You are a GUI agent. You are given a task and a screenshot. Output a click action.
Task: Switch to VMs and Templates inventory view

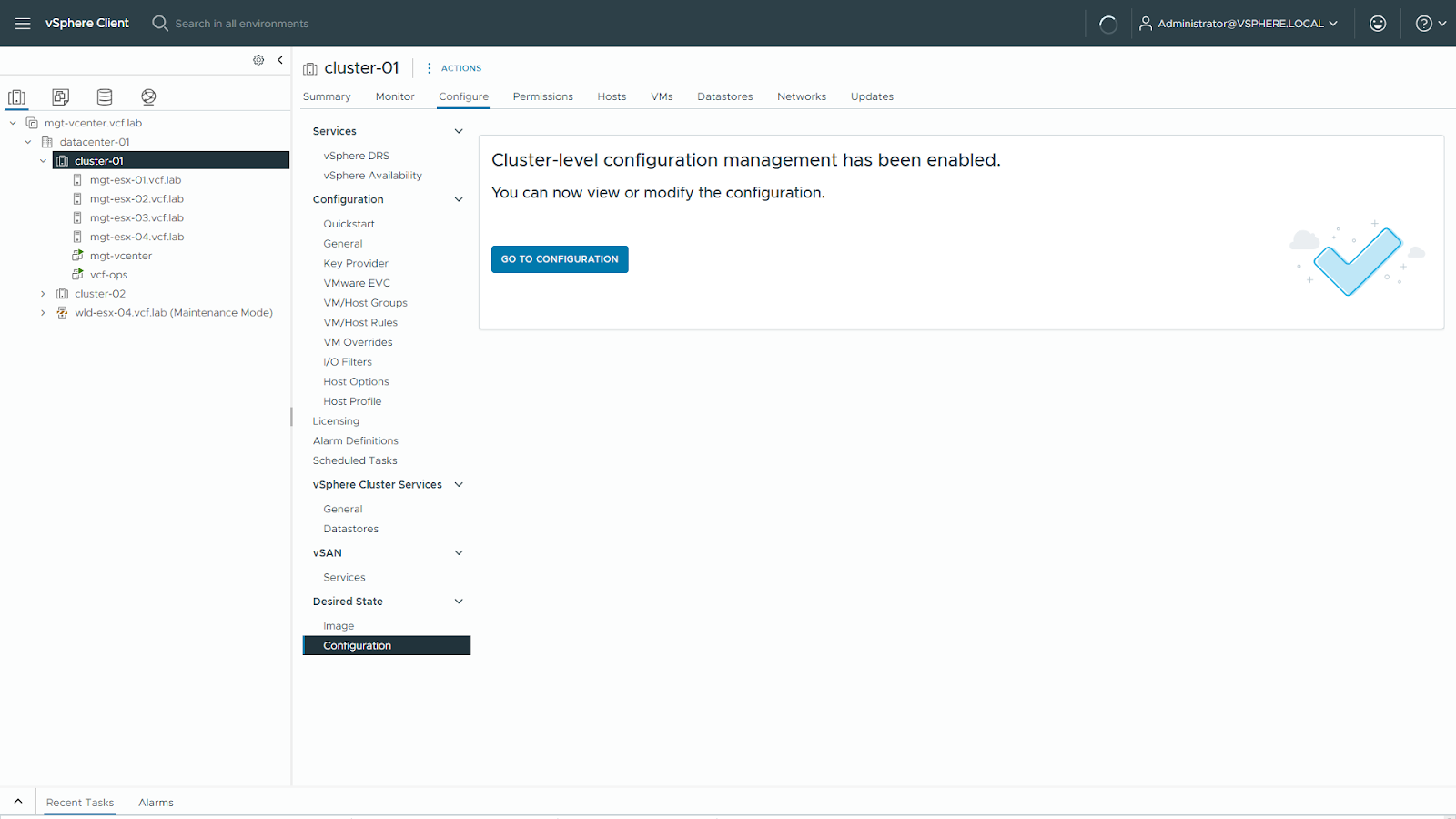click(x=61, y=97)
